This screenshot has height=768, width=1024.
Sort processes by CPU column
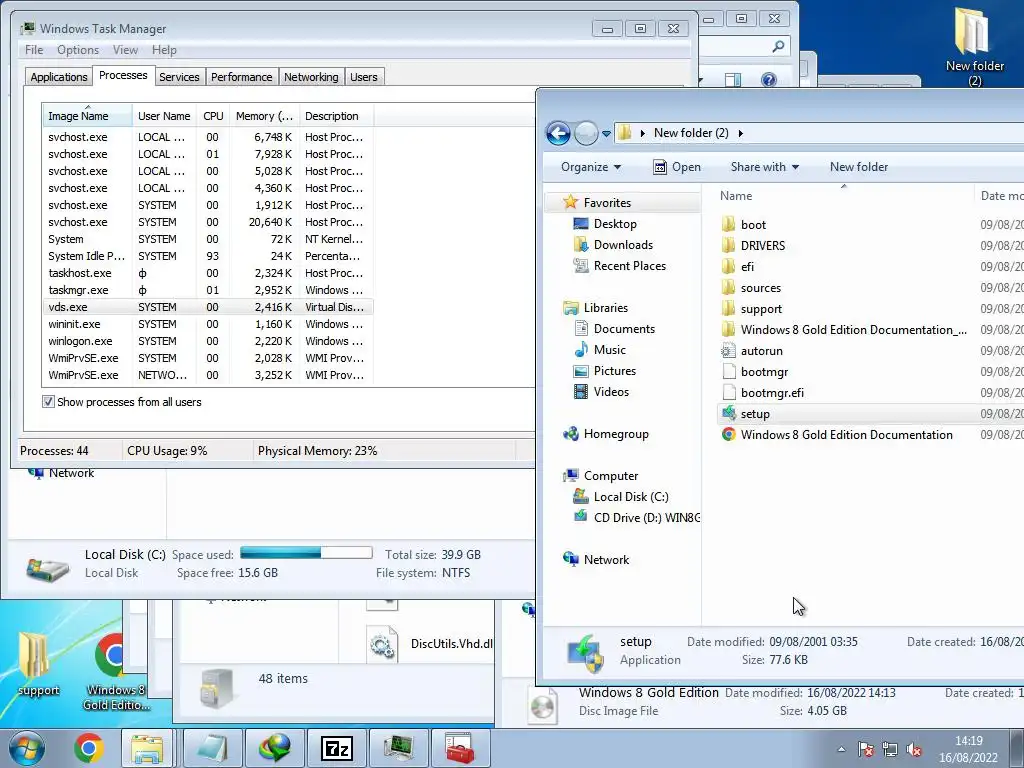point(213,116)
